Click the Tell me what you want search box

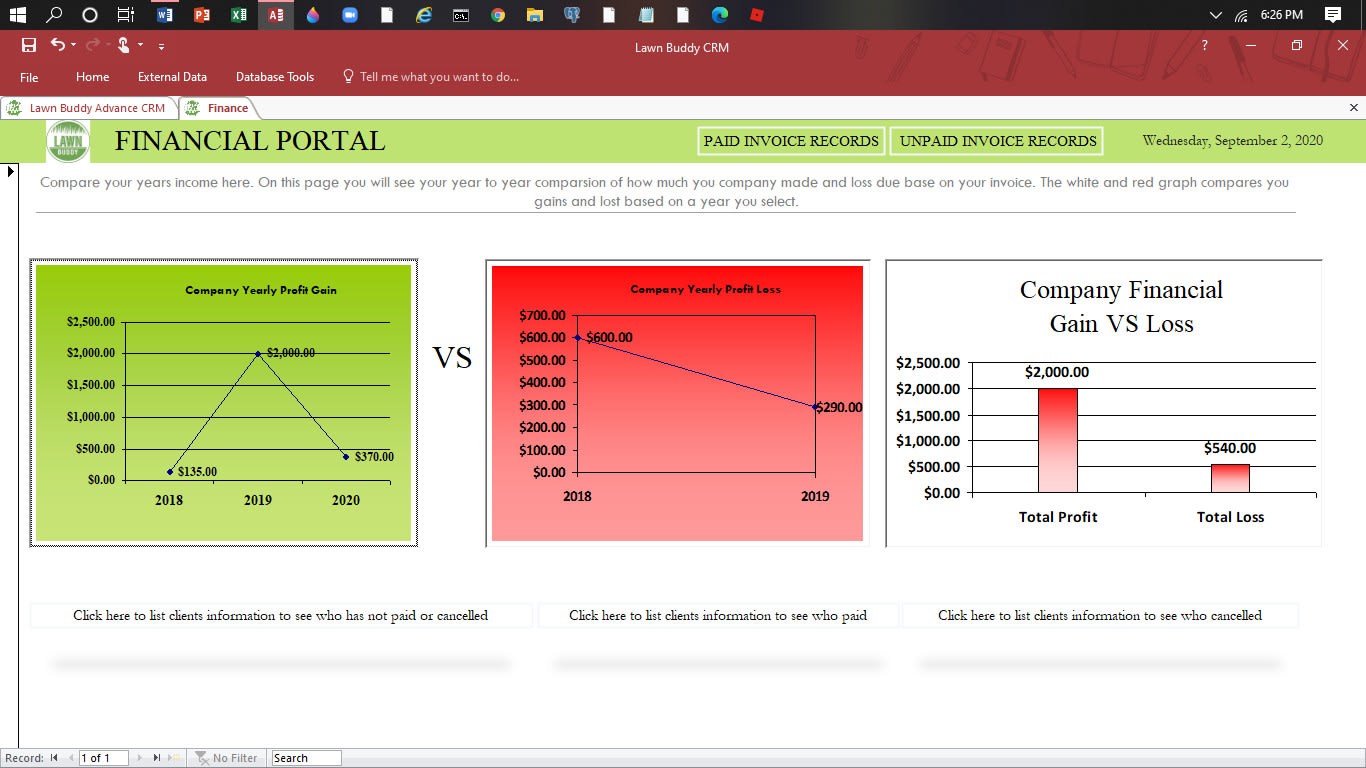tap(431, 77)
